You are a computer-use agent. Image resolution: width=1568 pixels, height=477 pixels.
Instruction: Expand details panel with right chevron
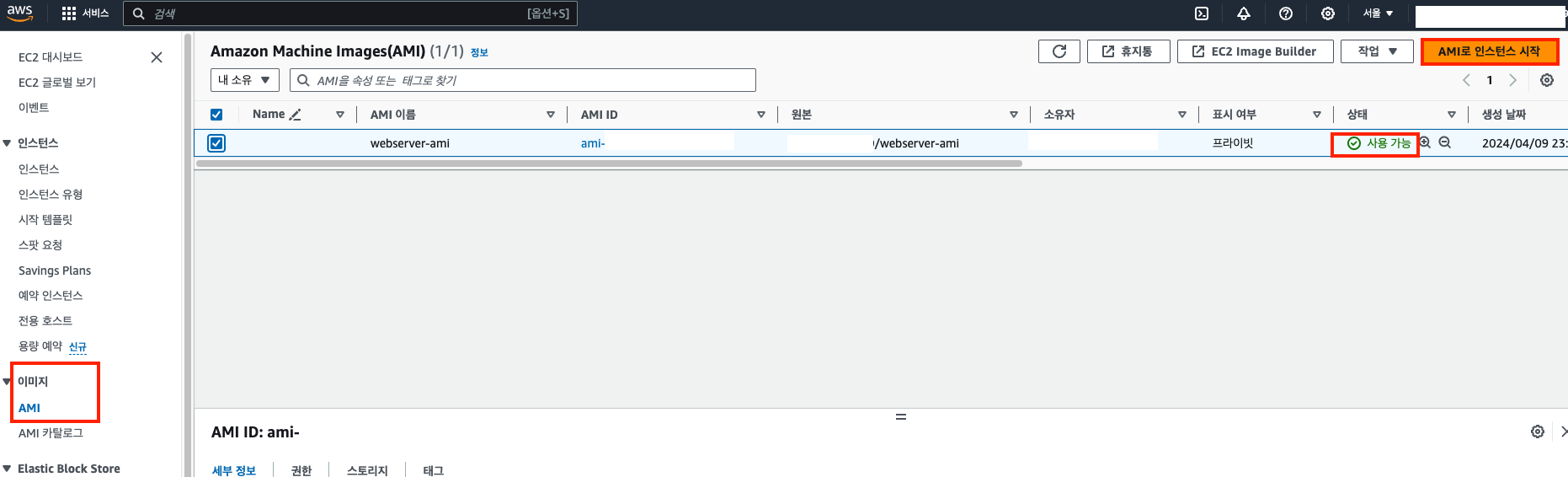click(1564, 431)
